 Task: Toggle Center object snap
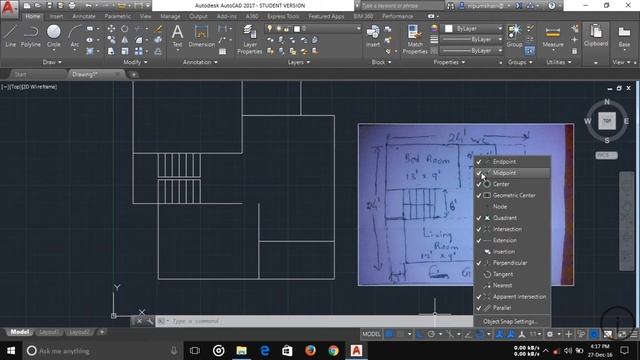tap(512, 184)
